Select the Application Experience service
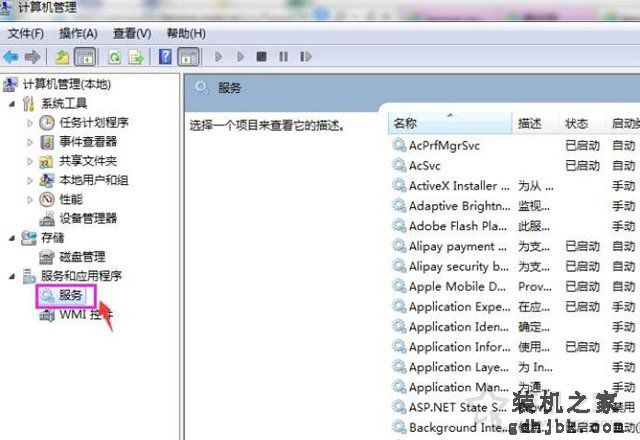Viewport: 640px width, 440px height. coord(460,307)
